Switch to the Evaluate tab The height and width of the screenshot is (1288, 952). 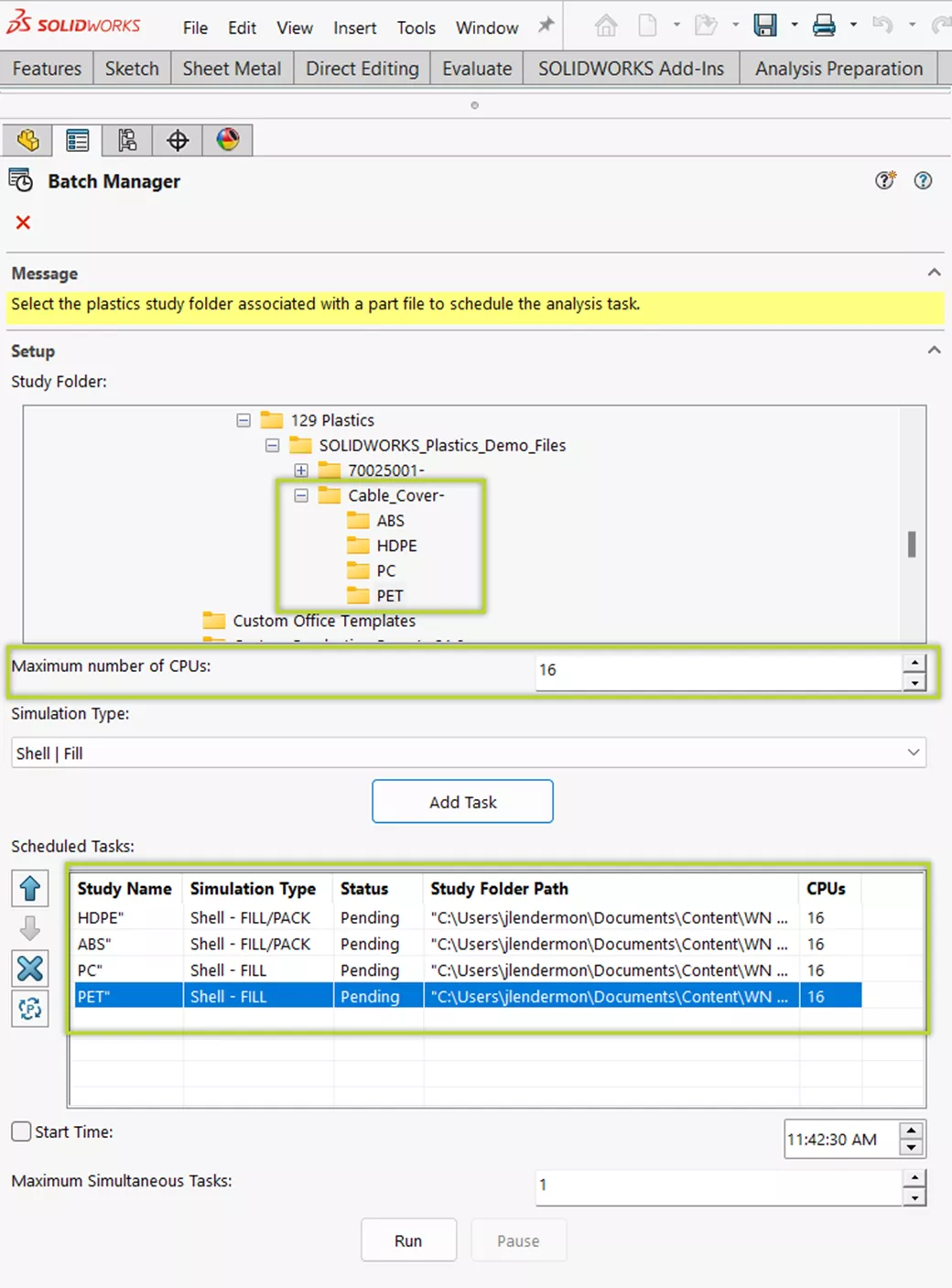[x=477, y=69]
